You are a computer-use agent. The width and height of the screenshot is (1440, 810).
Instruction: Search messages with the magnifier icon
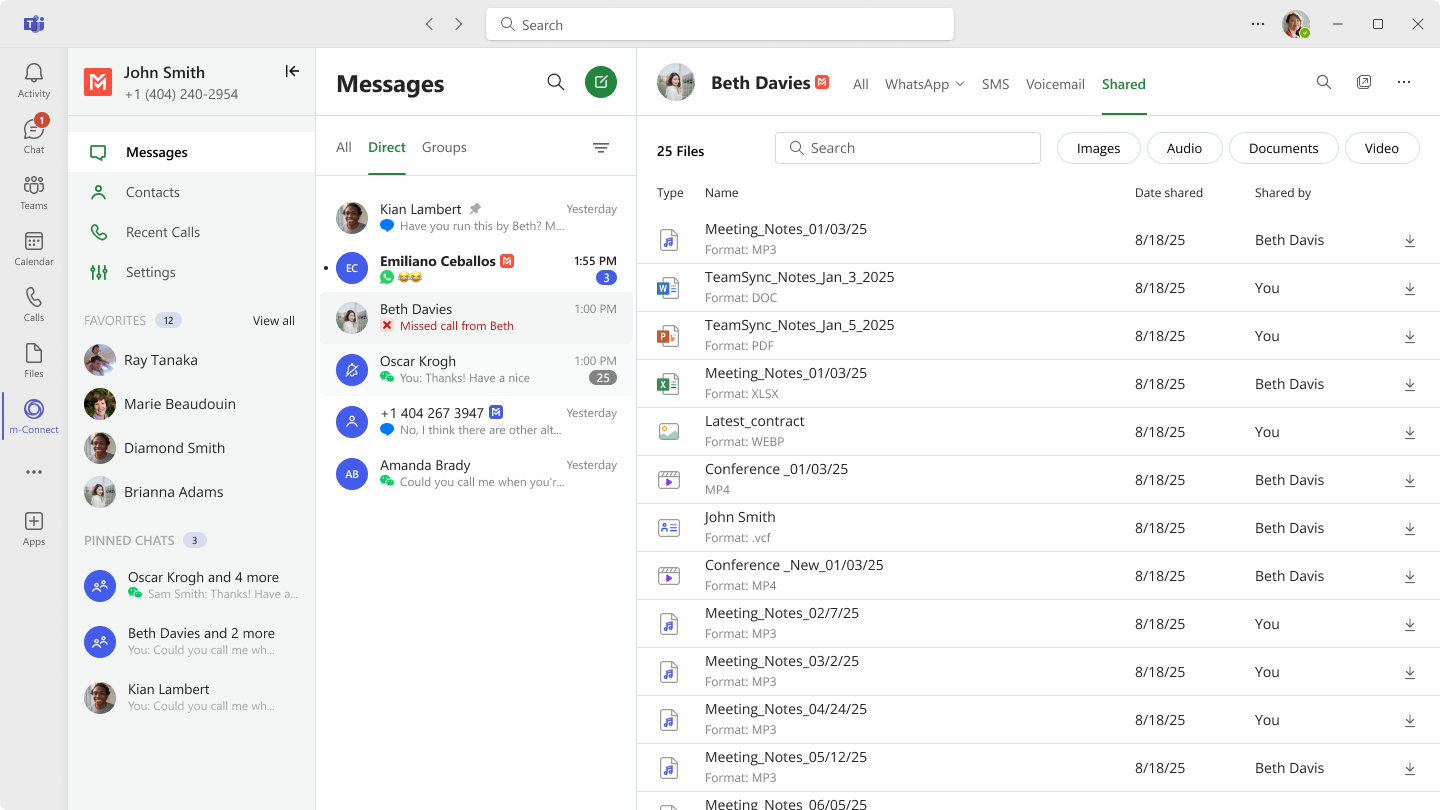coord(556,82)
